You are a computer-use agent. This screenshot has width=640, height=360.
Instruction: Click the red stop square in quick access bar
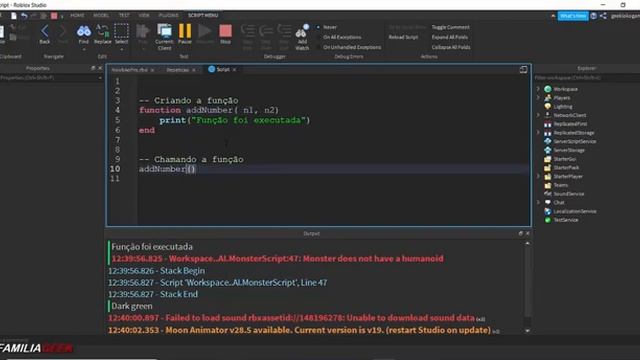(54, 16)
